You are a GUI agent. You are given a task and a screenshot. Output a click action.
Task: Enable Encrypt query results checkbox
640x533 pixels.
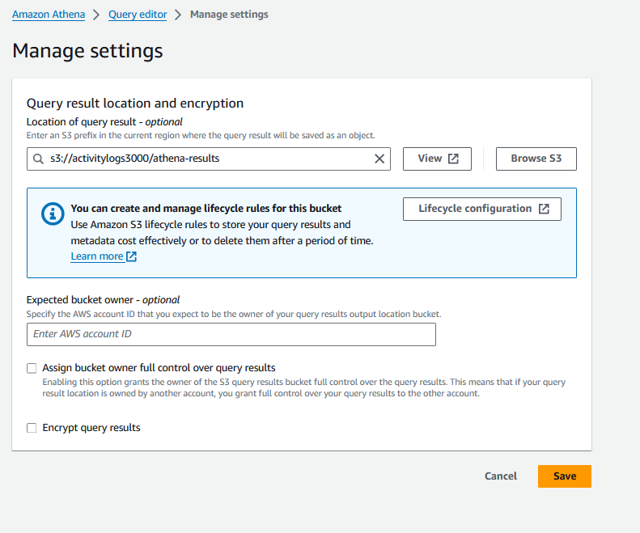(x=31, y=428)
